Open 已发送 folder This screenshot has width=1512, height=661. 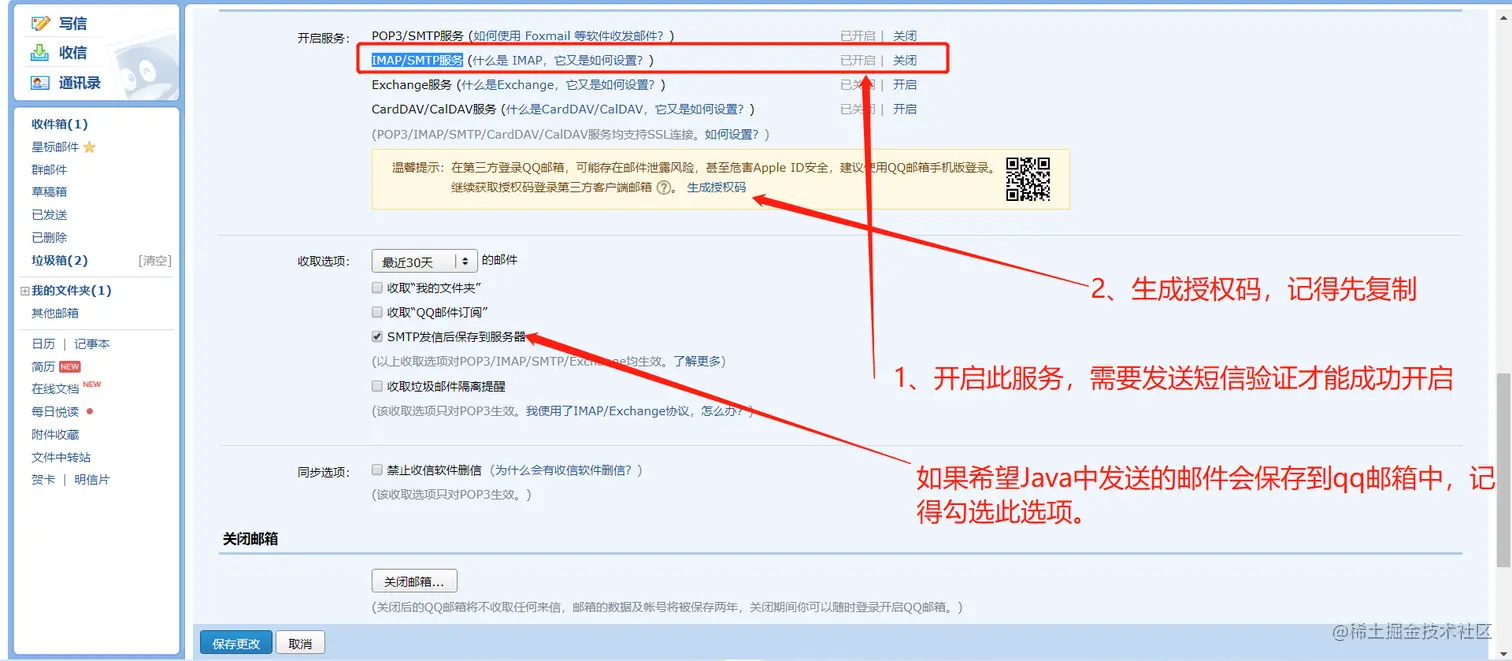(49, 215)
